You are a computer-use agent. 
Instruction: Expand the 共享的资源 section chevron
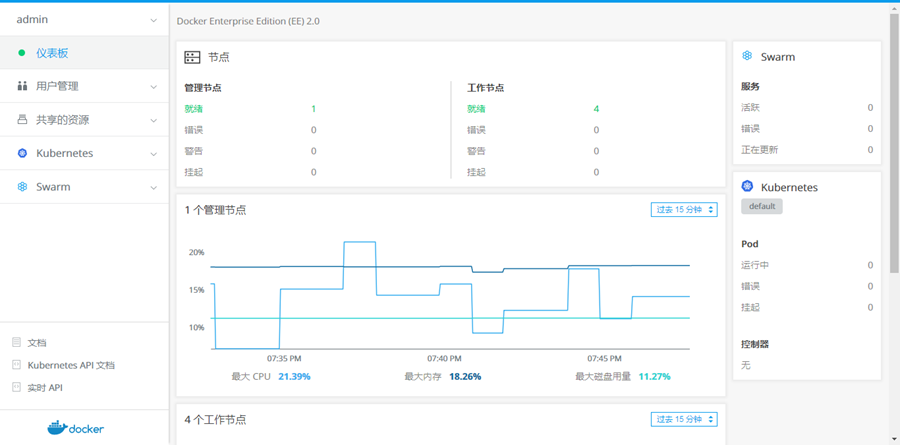point(153,121)
